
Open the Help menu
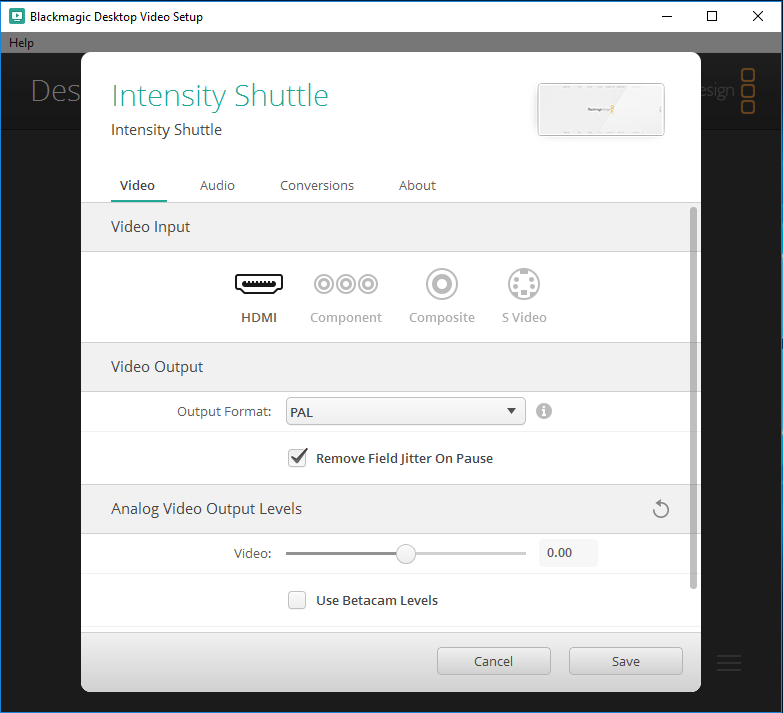[x=21, y=43]
